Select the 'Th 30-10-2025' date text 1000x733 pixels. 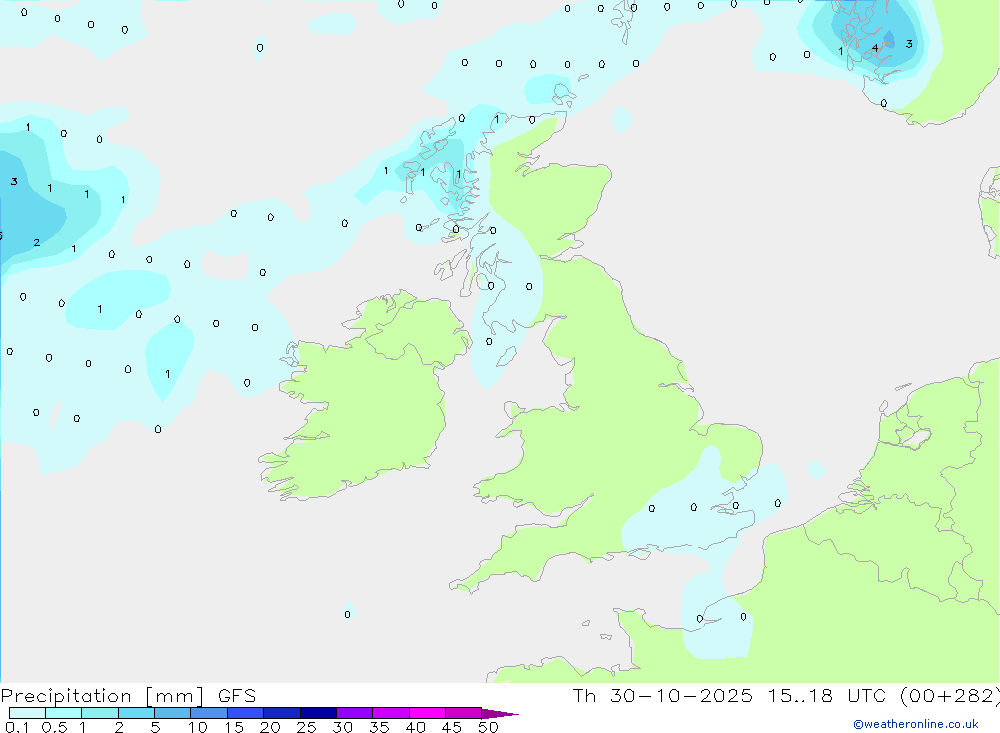(663, 695)
